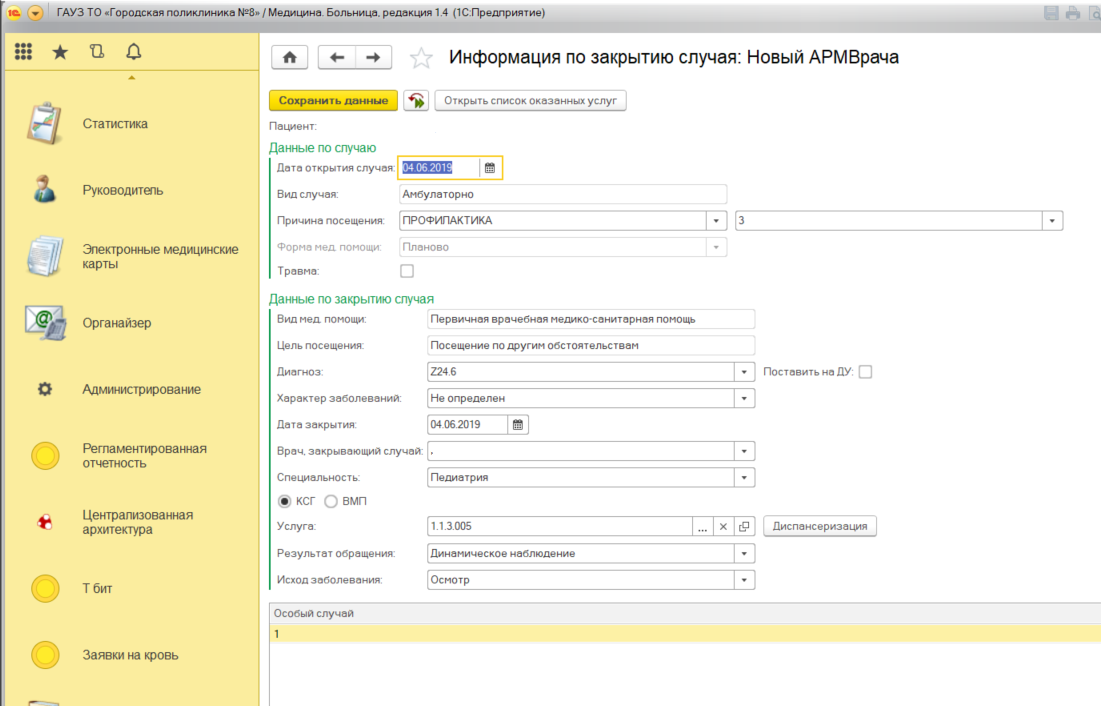Open Электронные медицинские карты section
The image size is (1101, 706).
click(160, 257)
